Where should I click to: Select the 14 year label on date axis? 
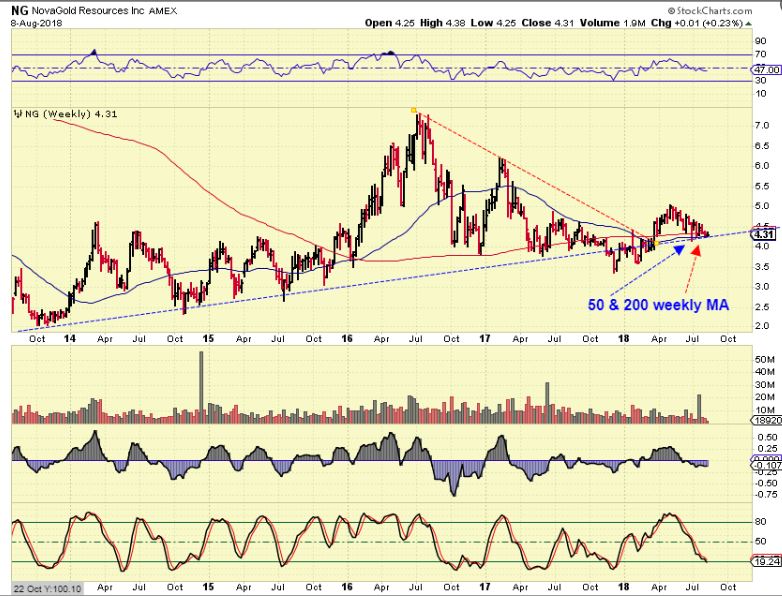click(70, 339)
